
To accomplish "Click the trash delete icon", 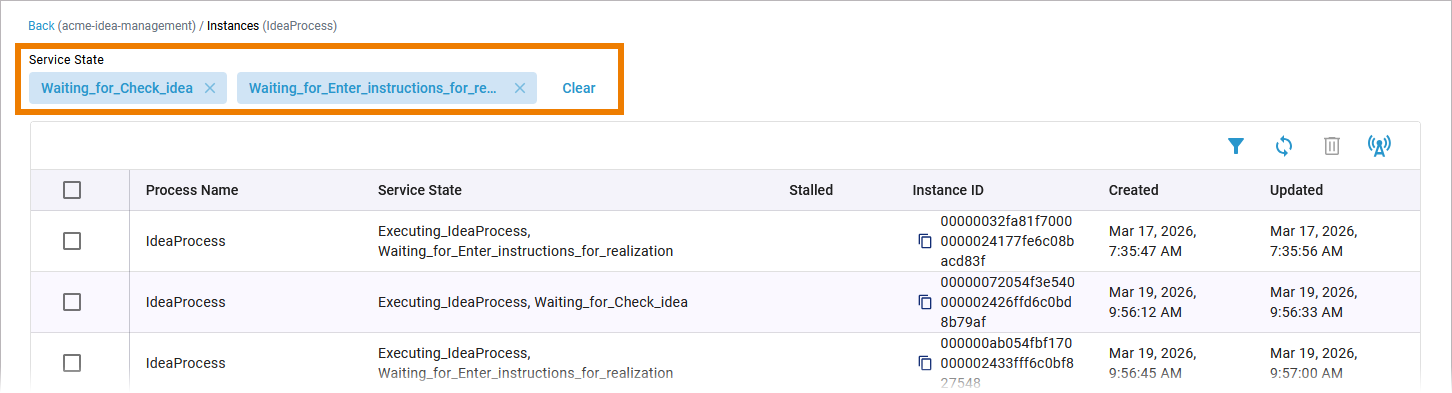I will (1332, 146).
